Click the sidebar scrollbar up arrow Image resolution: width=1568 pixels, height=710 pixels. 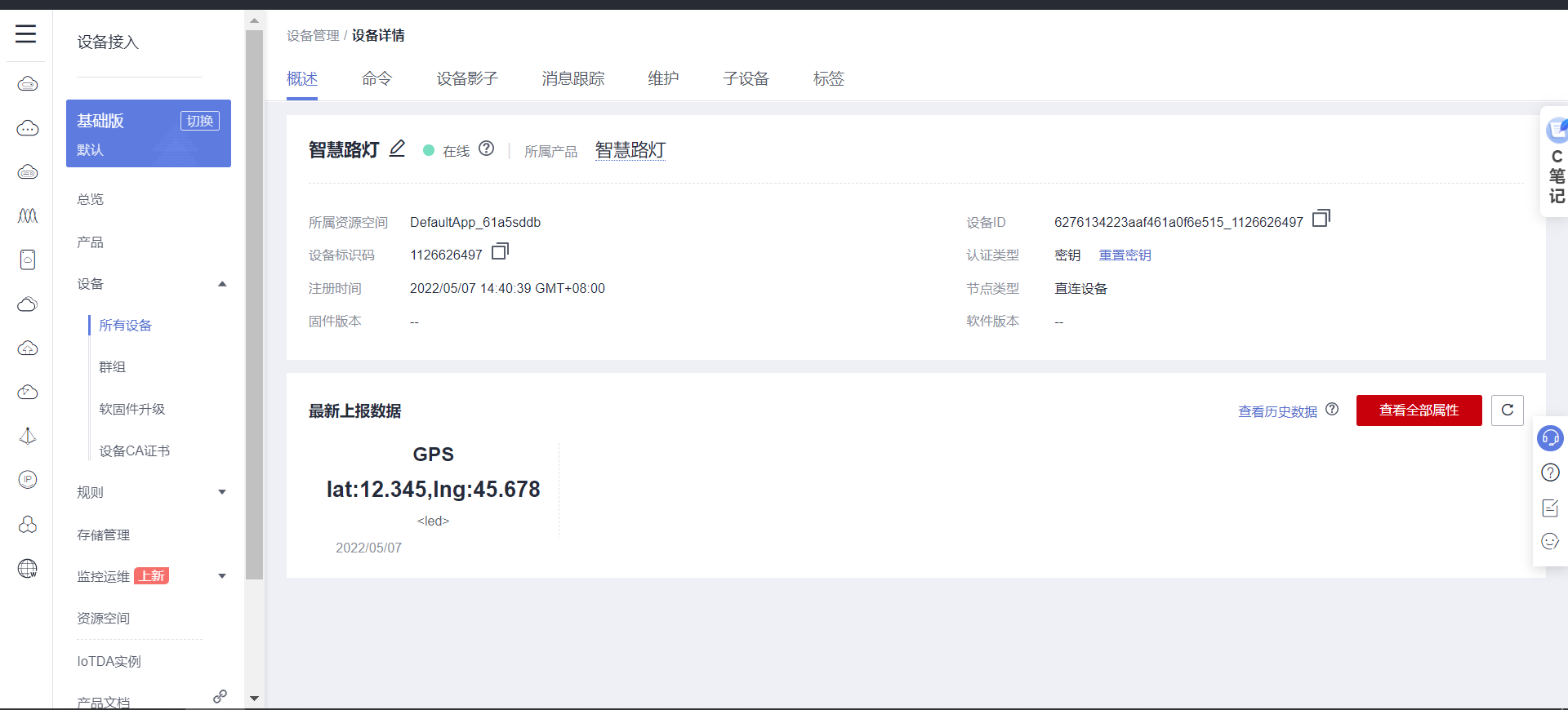click(x=254, y=20)
